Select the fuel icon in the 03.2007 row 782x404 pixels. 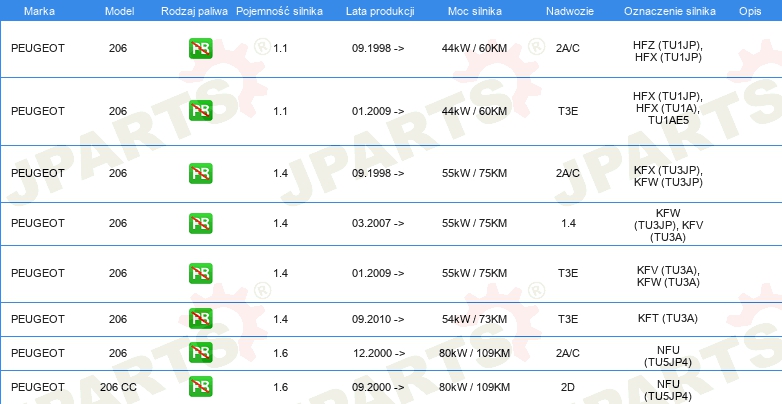[x=200, y=223]
